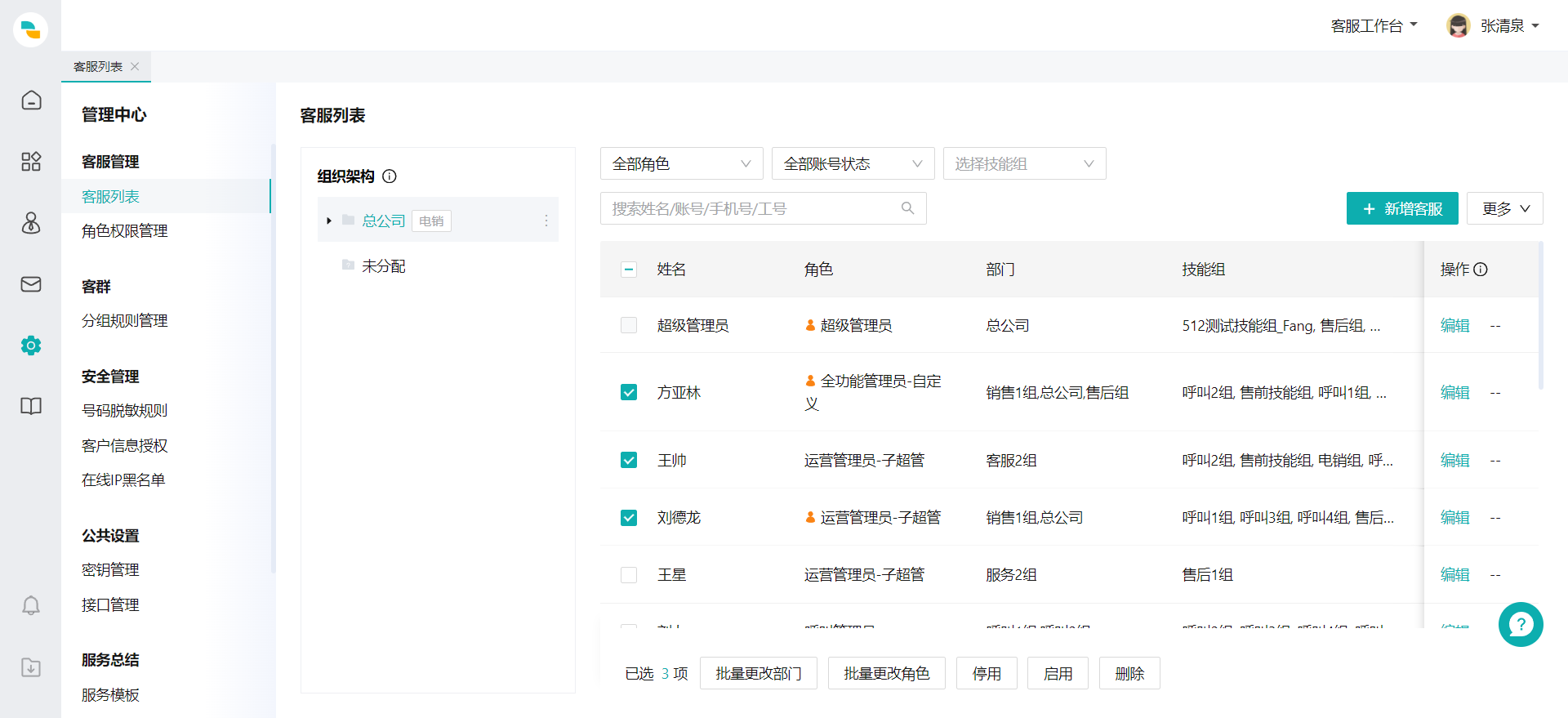1568x718 pixels.
Task: Open 号码脱敏规则 in the menu
Action: [124, 411]
